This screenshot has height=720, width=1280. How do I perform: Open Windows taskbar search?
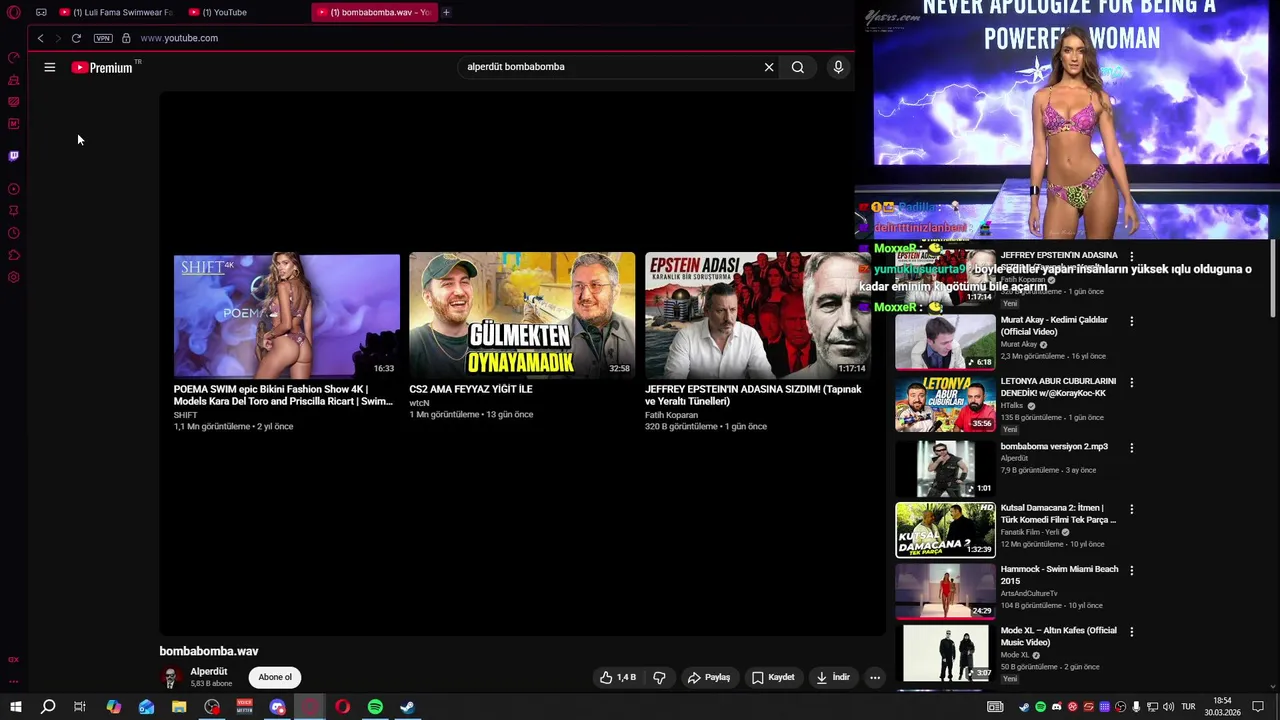coord(47,707)
